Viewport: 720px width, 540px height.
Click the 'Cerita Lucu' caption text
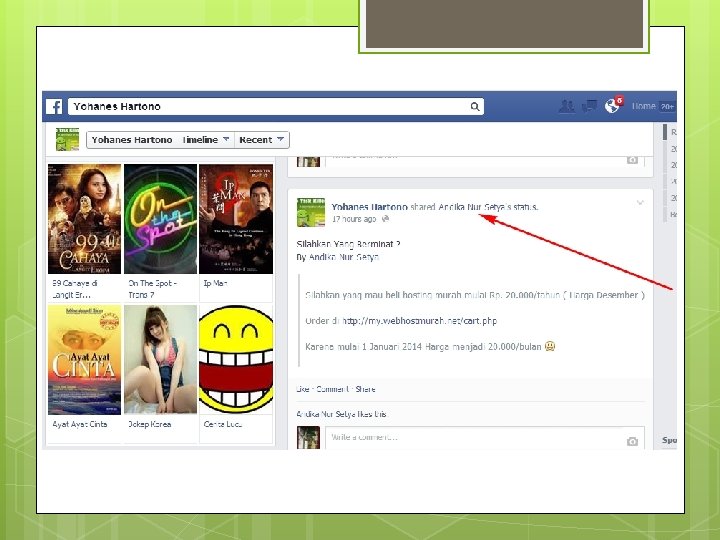(223, 424)
